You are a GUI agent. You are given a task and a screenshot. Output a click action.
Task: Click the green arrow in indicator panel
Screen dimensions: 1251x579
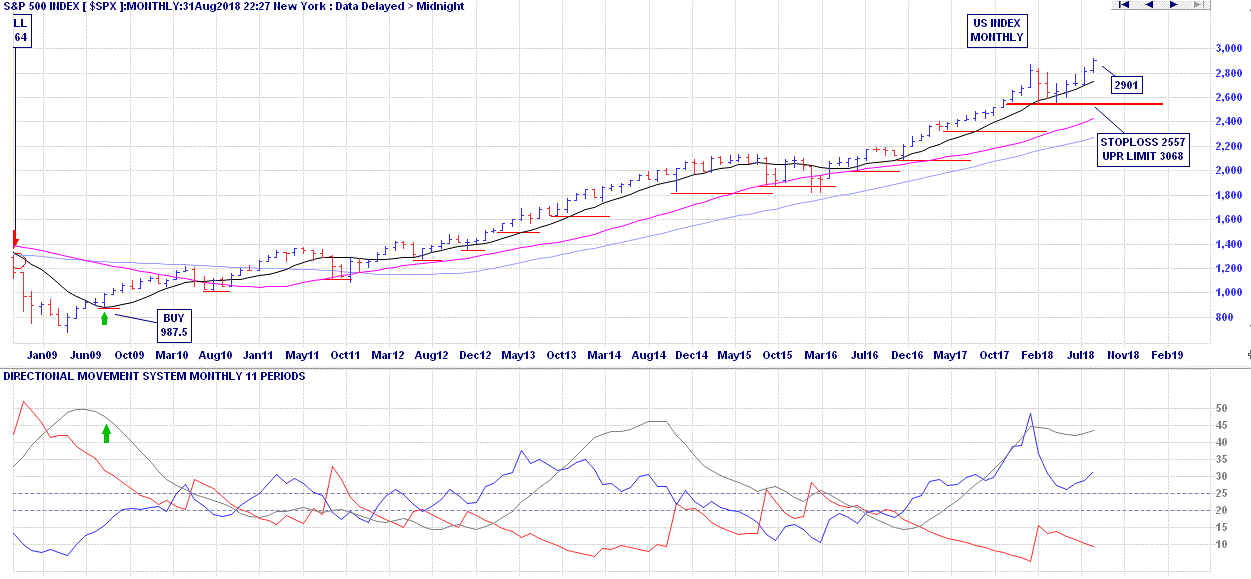coord(106,433)
